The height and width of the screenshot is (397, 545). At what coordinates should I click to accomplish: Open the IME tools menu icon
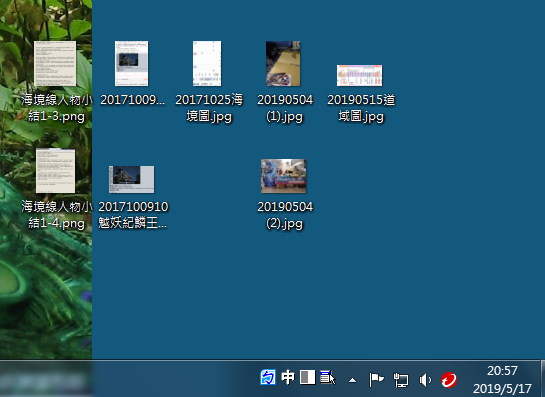click(x=327, y=377)
